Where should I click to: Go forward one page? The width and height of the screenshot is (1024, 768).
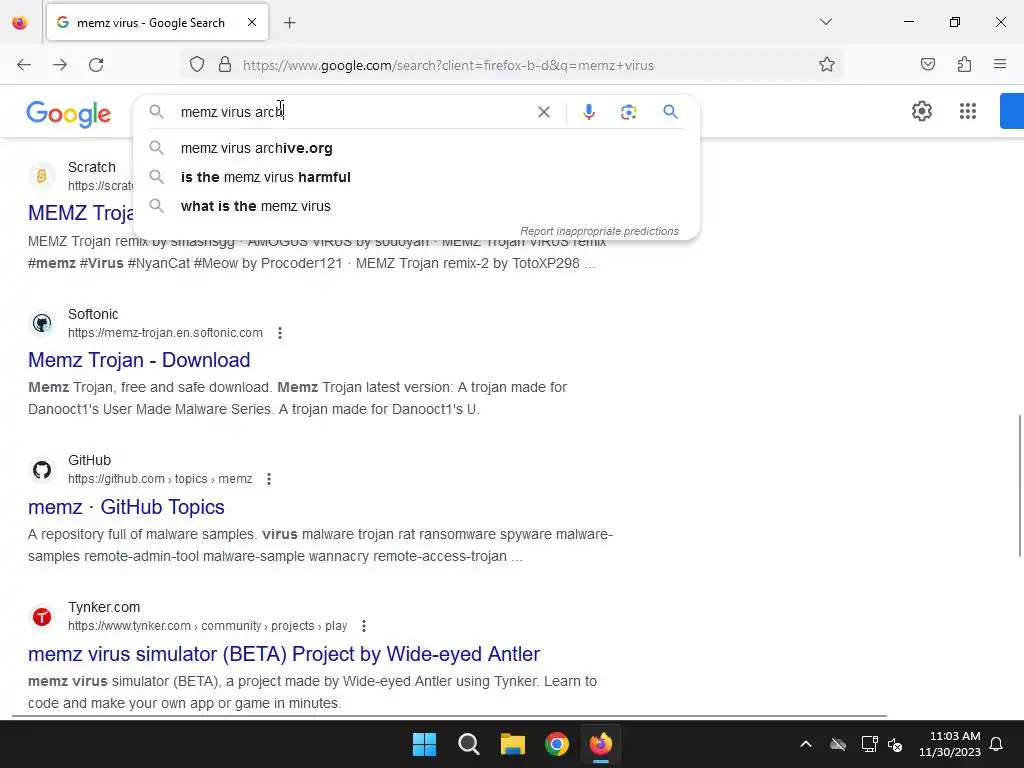pyautogui.click(x=60, y=65)
